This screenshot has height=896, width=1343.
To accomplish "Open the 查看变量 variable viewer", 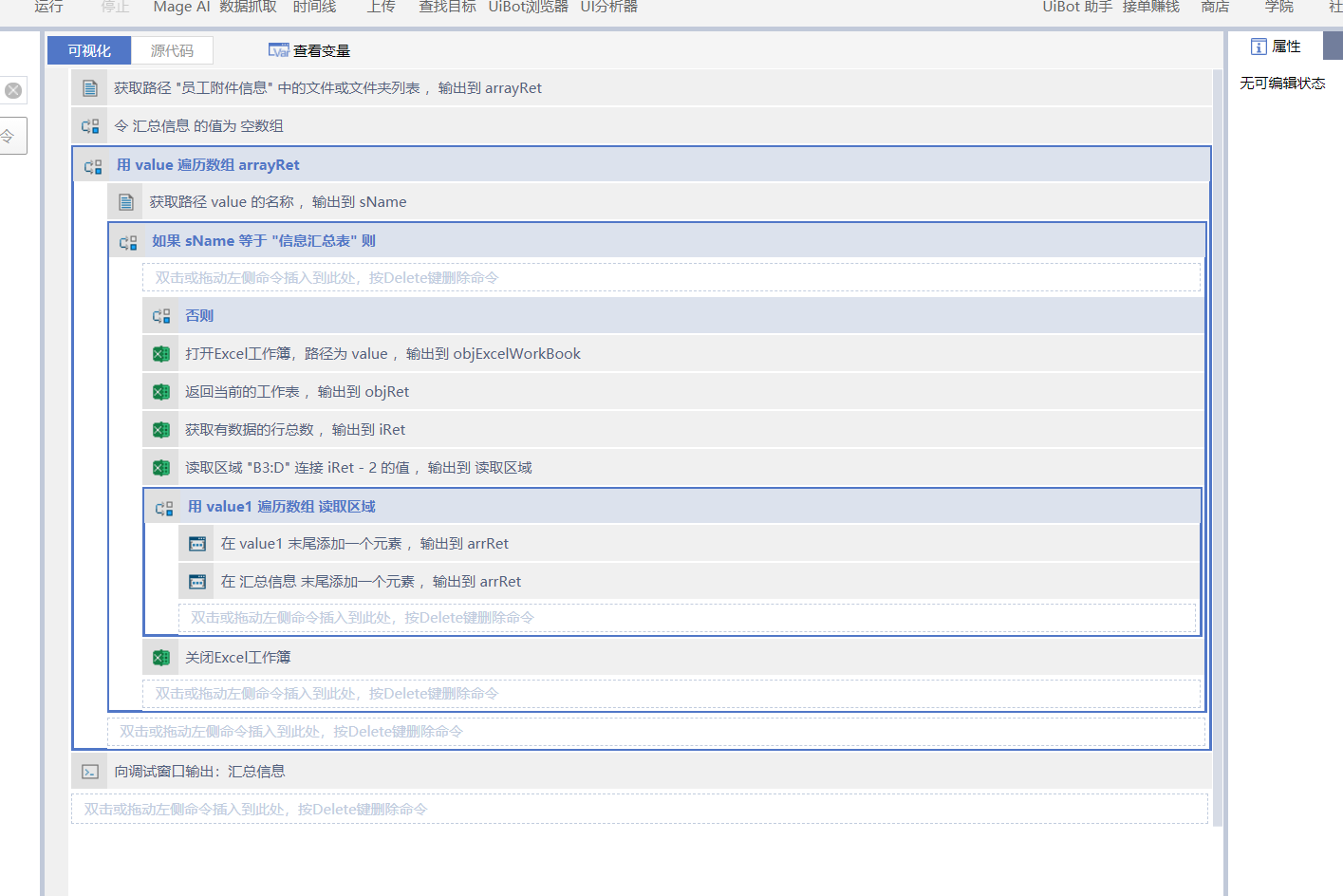I will point(309,50).
